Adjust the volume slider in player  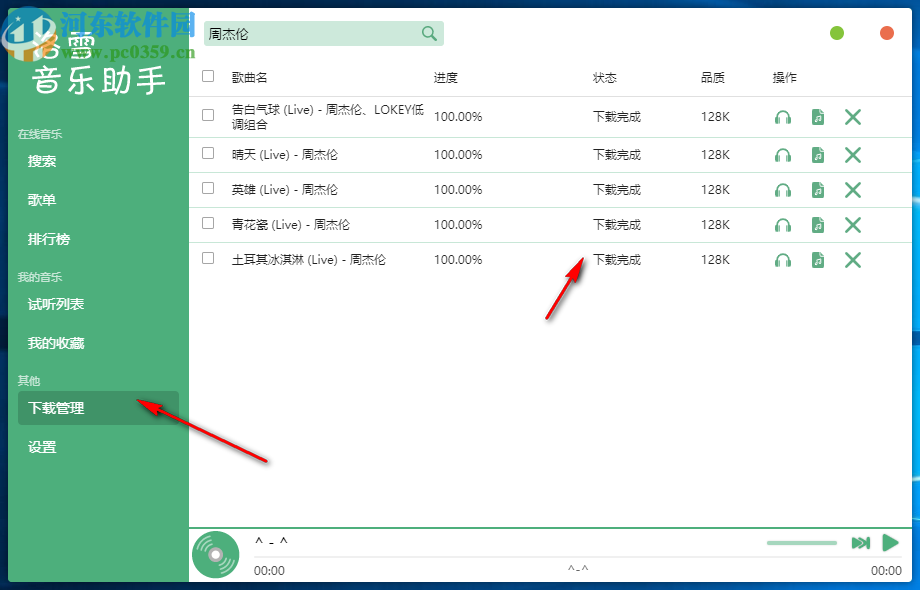click(801, 543)
